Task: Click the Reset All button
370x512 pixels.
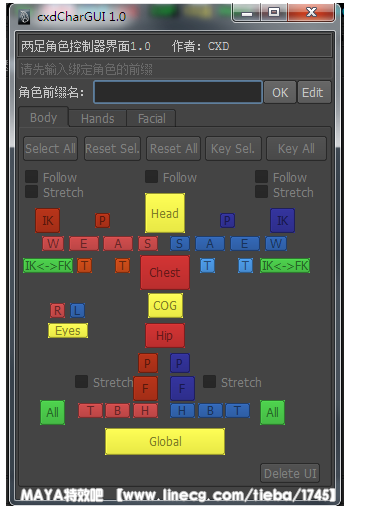Action: tap(173, 149)
